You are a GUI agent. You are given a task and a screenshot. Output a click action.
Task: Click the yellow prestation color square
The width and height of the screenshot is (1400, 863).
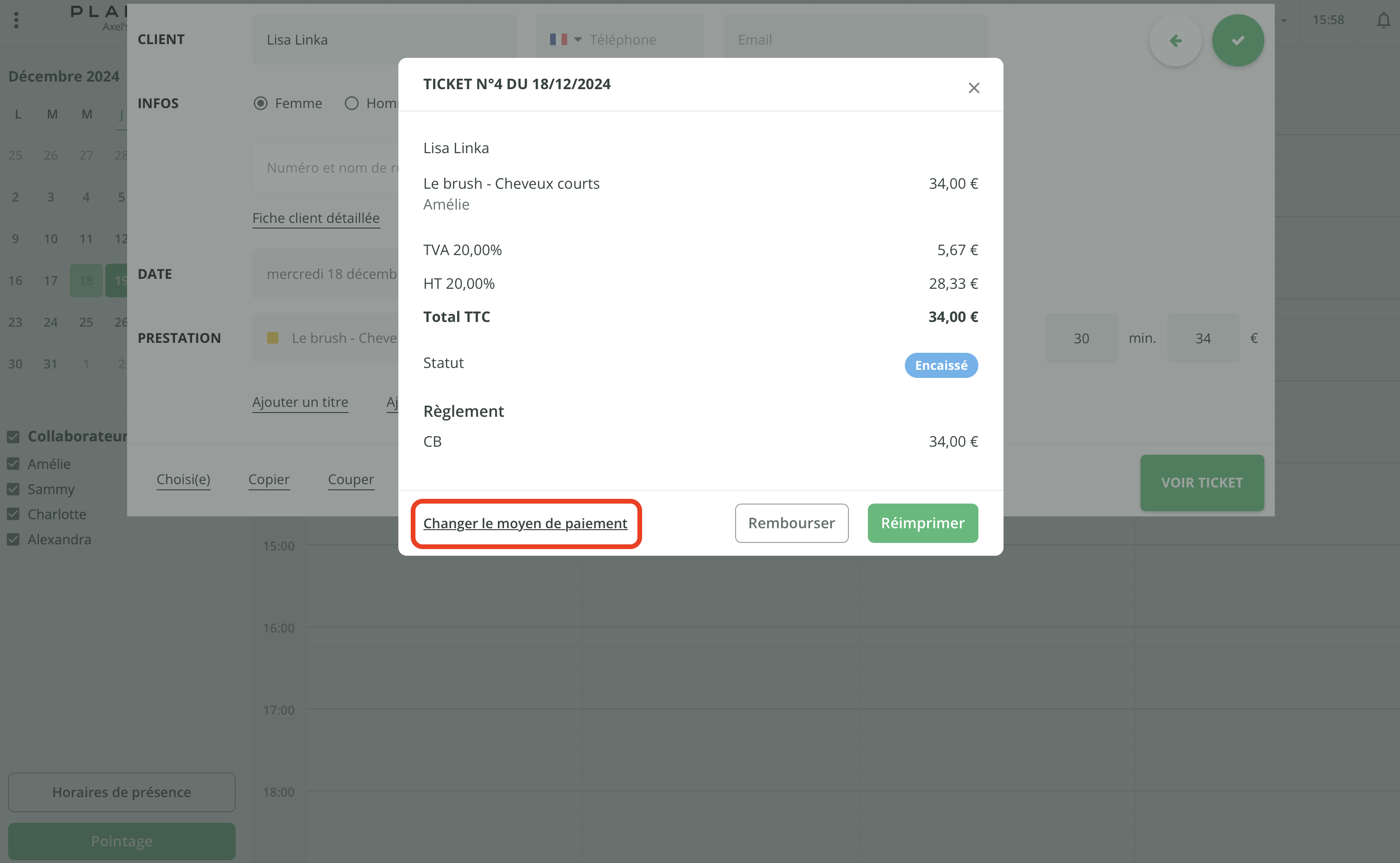(x=273, y=338)
